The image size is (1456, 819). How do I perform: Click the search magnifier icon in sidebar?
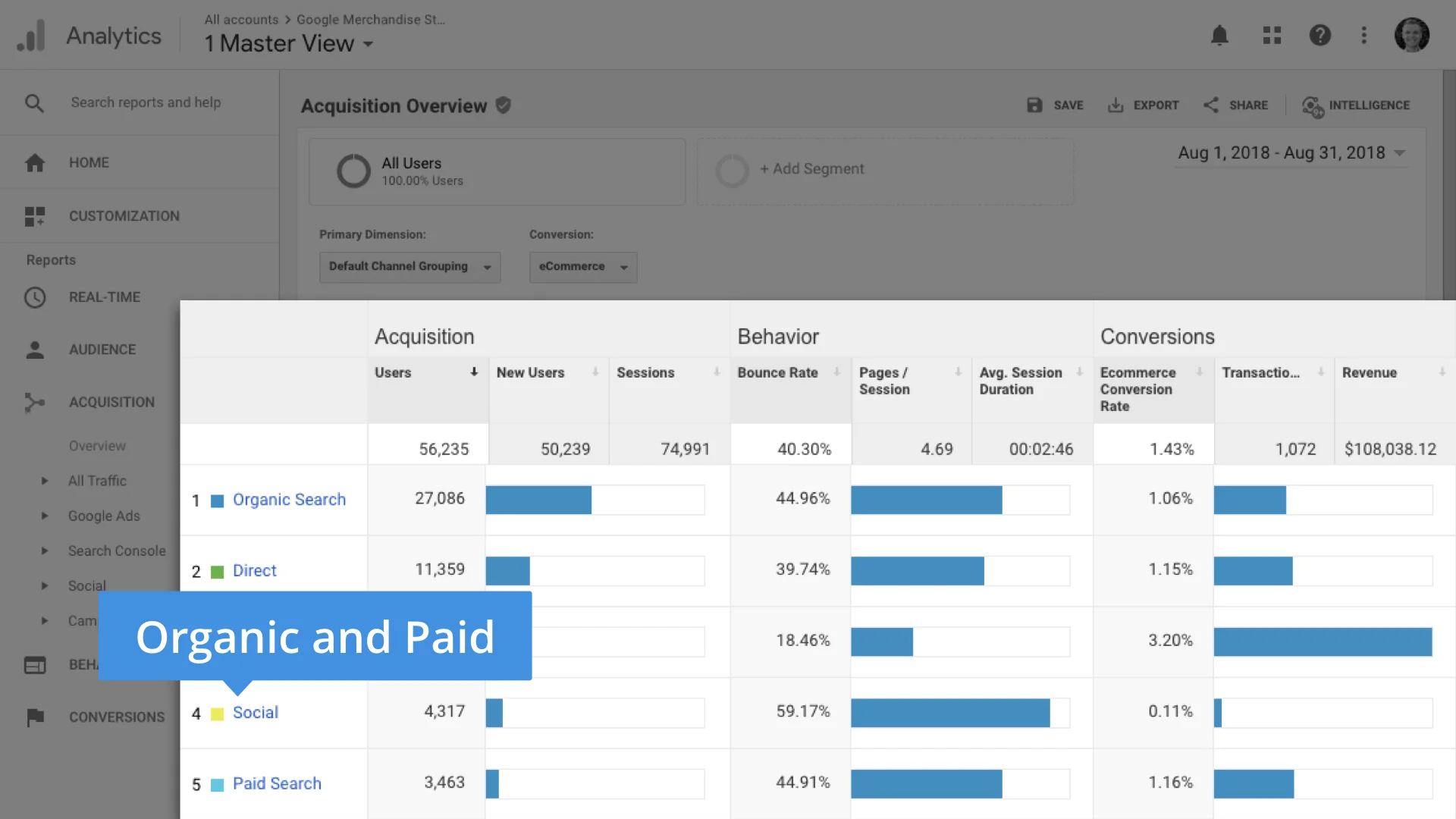tap(34, 103)
